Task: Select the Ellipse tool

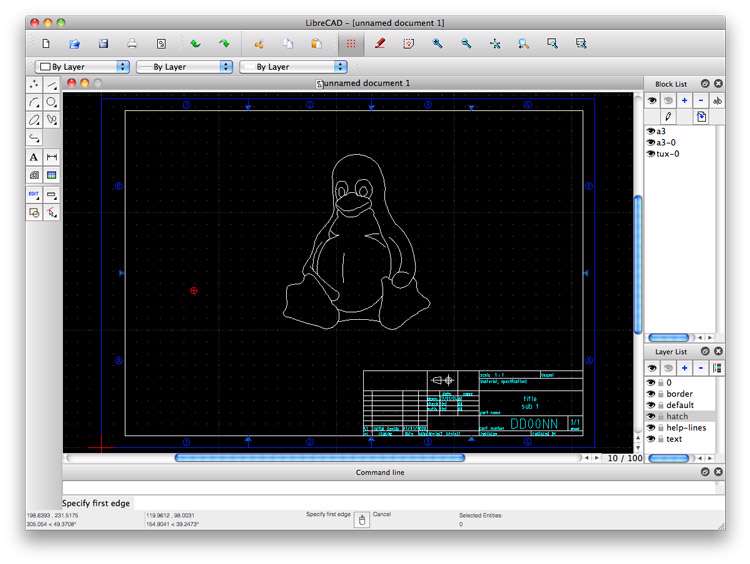Action: (x=34, y=120)
